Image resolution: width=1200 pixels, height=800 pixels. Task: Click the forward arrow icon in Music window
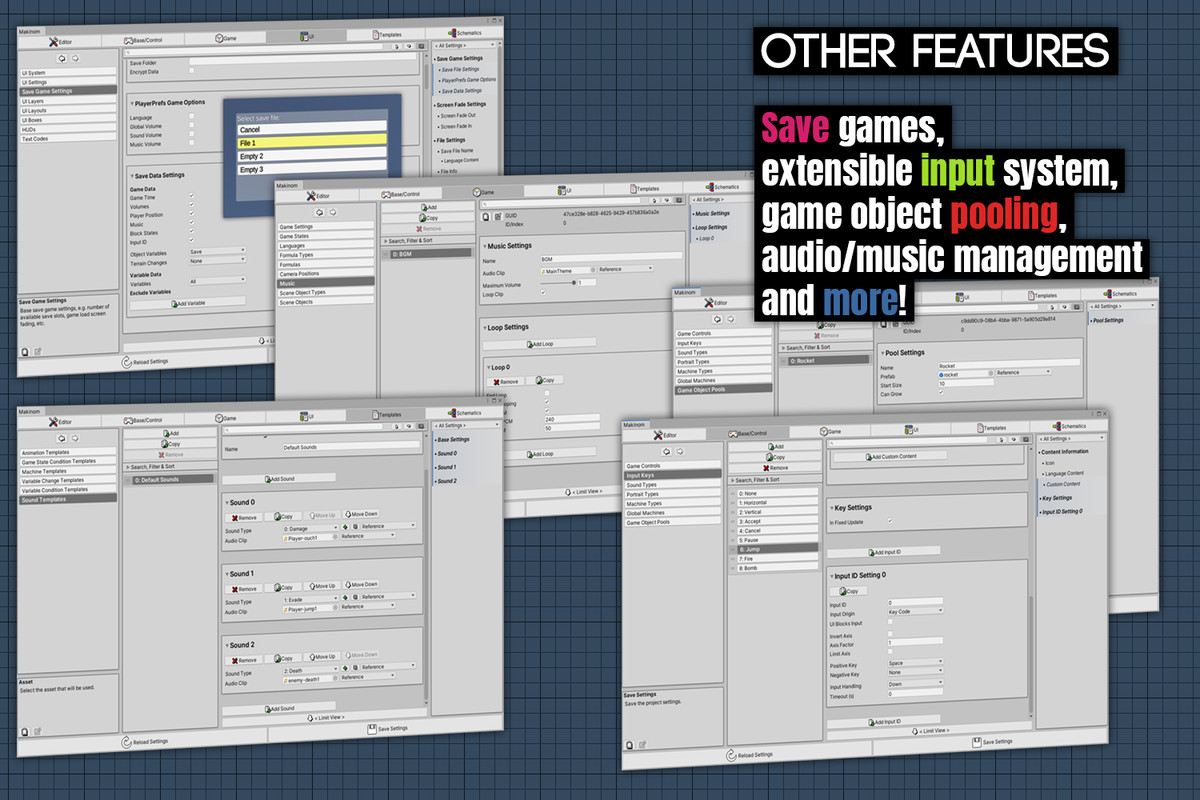point(335,212)
